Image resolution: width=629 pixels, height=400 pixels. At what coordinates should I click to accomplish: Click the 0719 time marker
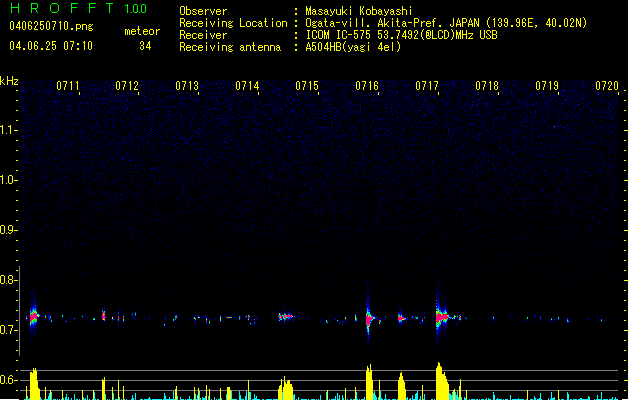(x=547, y=86)
